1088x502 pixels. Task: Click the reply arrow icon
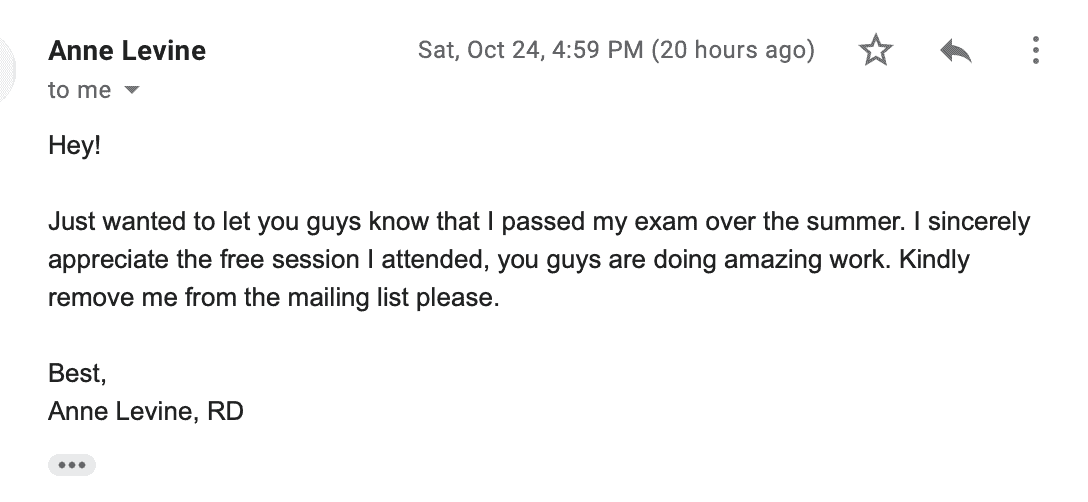tap(956, 51)
